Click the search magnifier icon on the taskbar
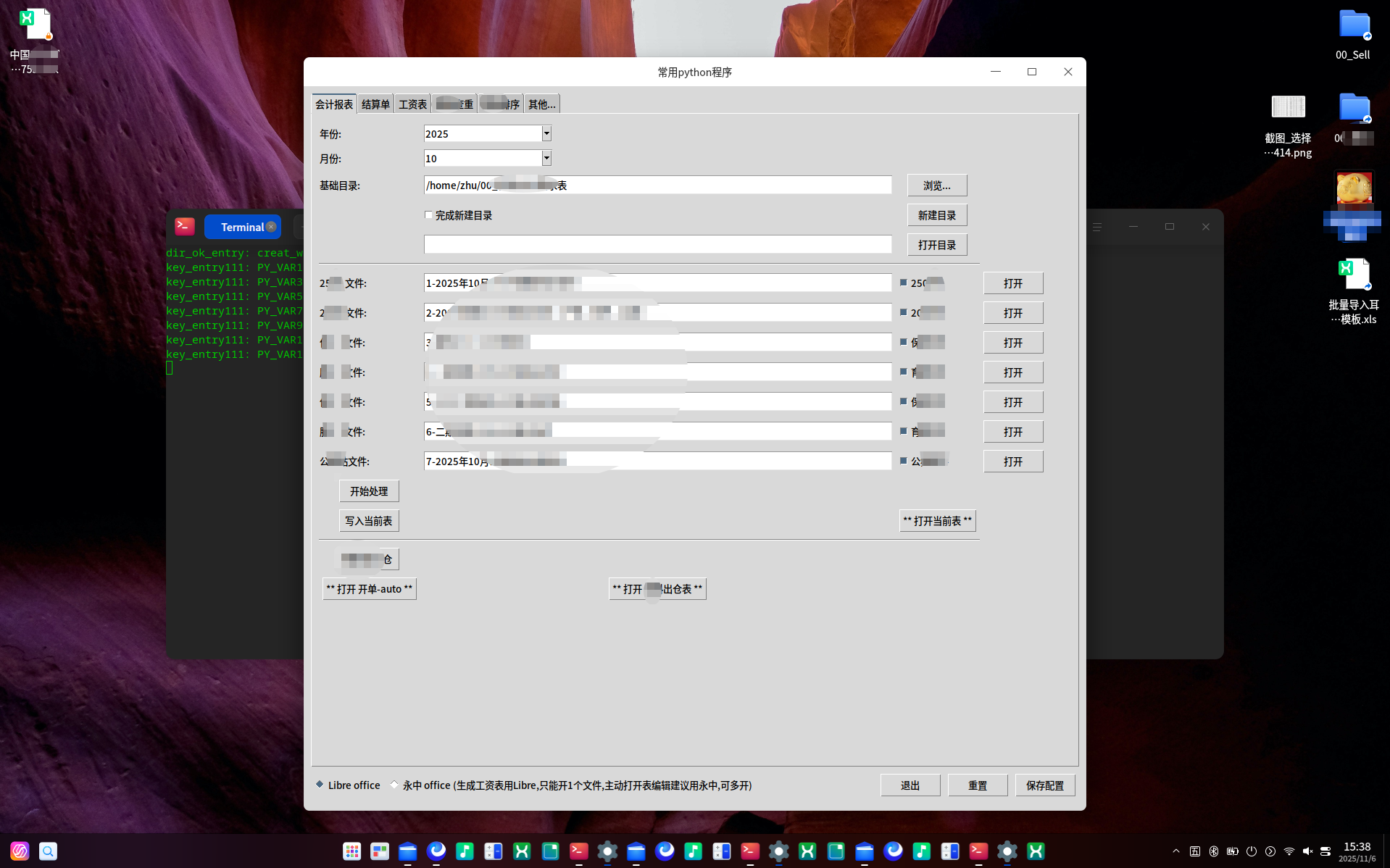Screen dimensions: 1390x868 (x=48, y=851)
